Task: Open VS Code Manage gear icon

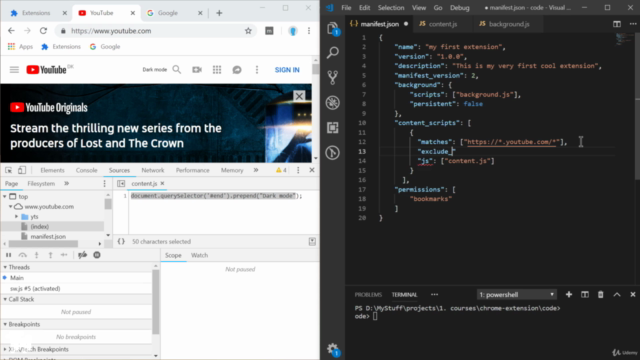Action: click(333, 349)
